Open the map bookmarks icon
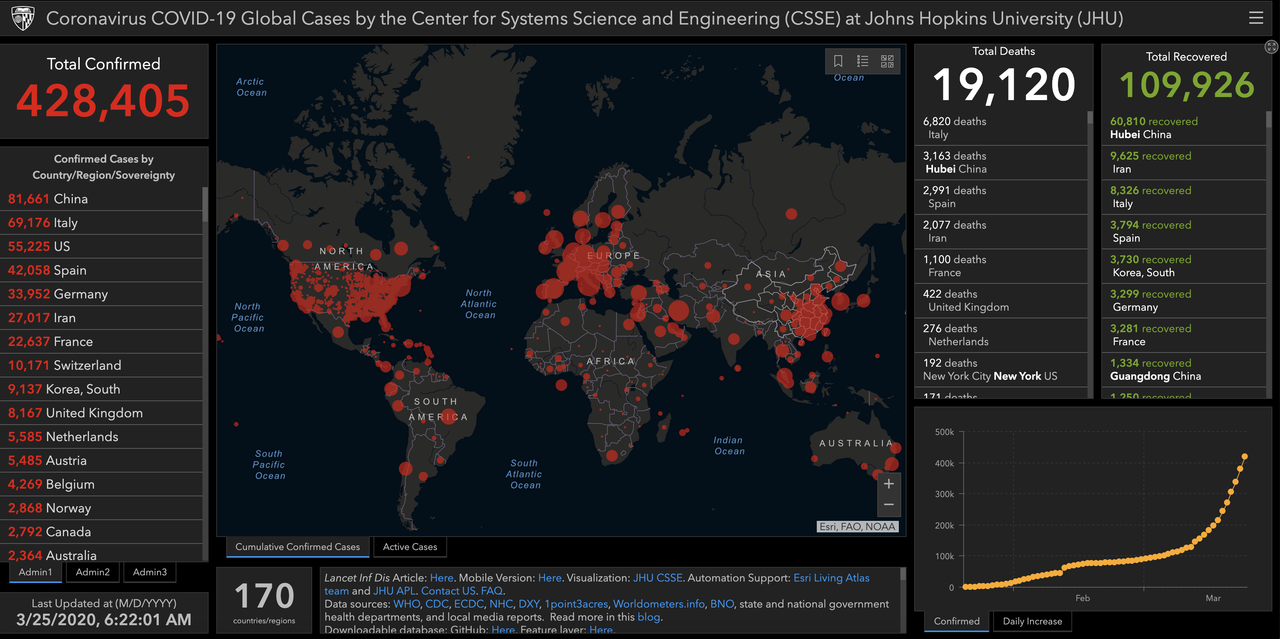The width and height of the screenshot is (1280, 639). (x=838, y=62)
